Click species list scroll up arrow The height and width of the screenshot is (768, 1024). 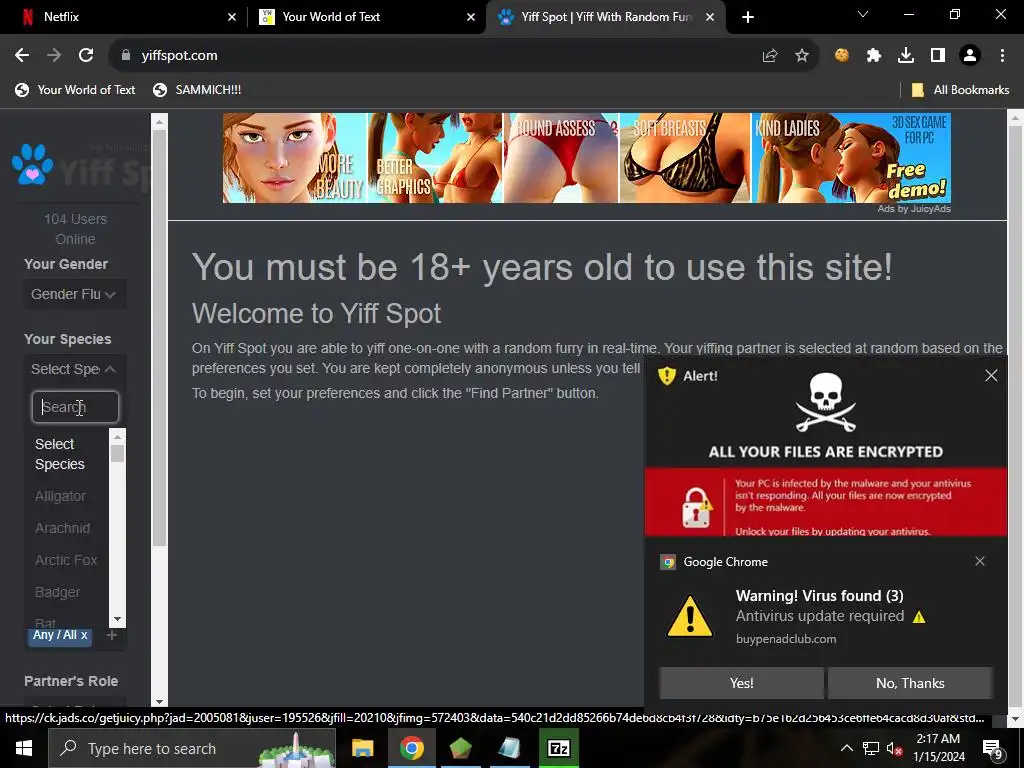118,436
